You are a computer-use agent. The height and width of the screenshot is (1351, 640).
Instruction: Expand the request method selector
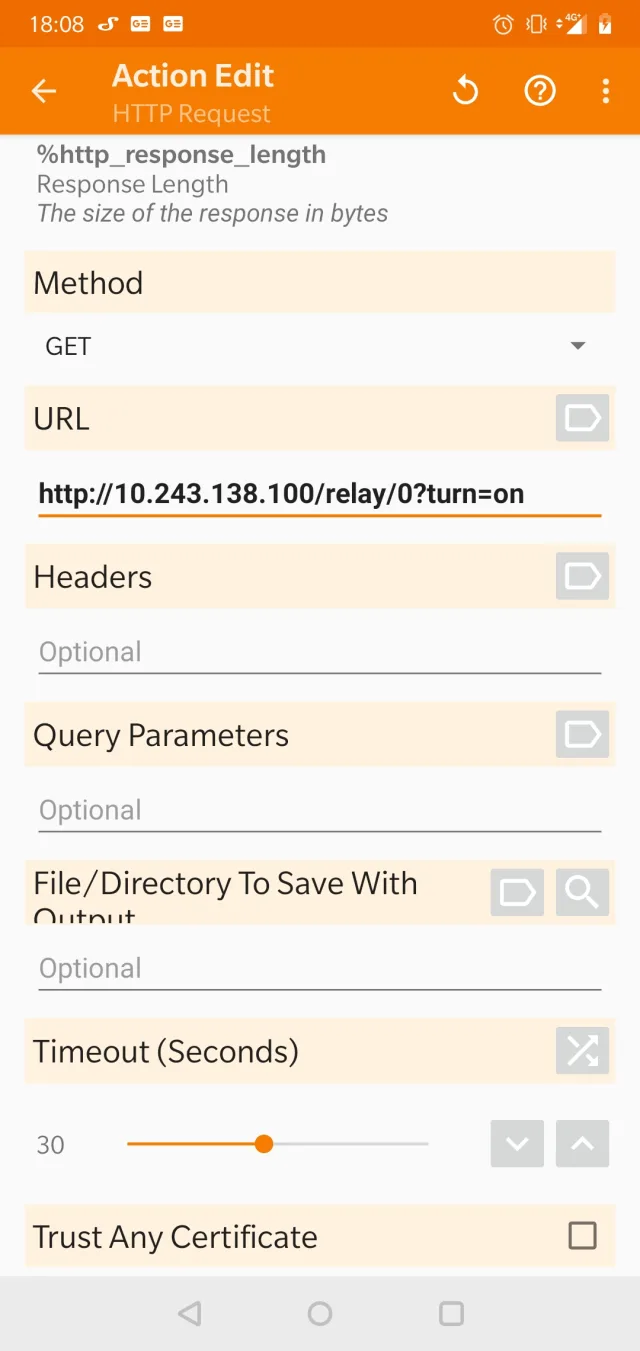[577, 345]
